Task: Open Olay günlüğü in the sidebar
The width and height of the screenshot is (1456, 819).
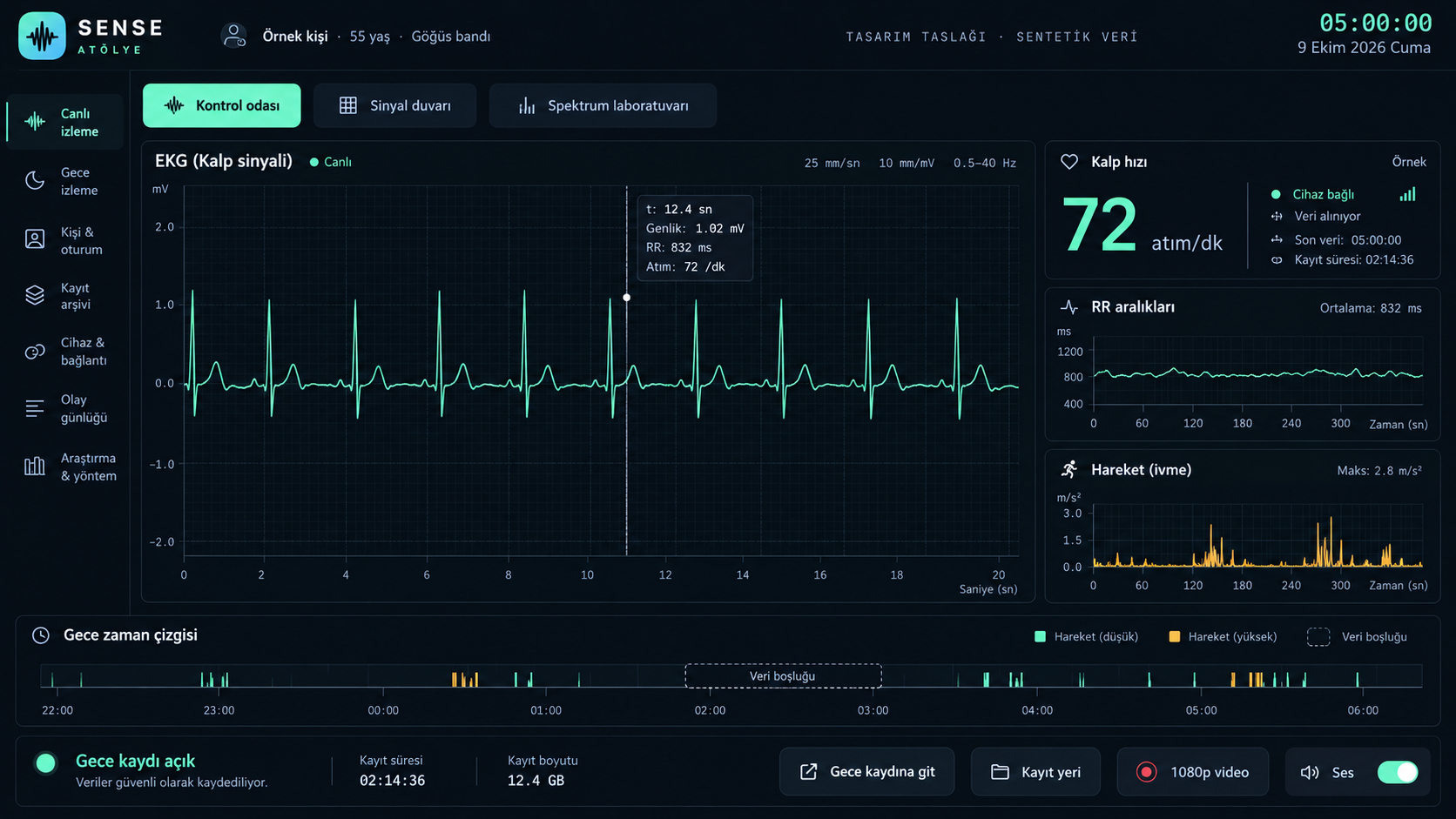Action: click(64, 408)
